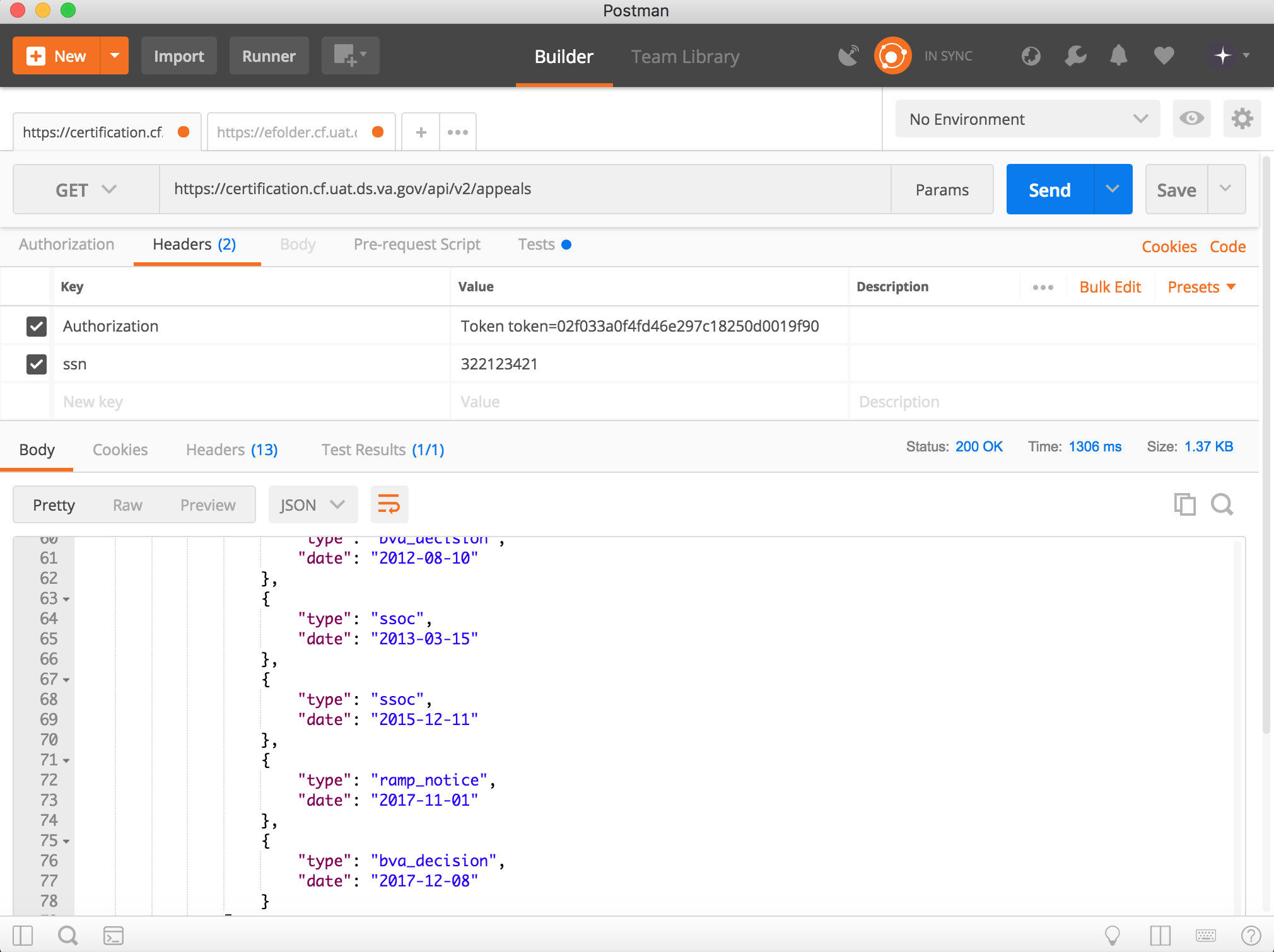Uncheck the Authorization header row

click(x=36, y=326)
